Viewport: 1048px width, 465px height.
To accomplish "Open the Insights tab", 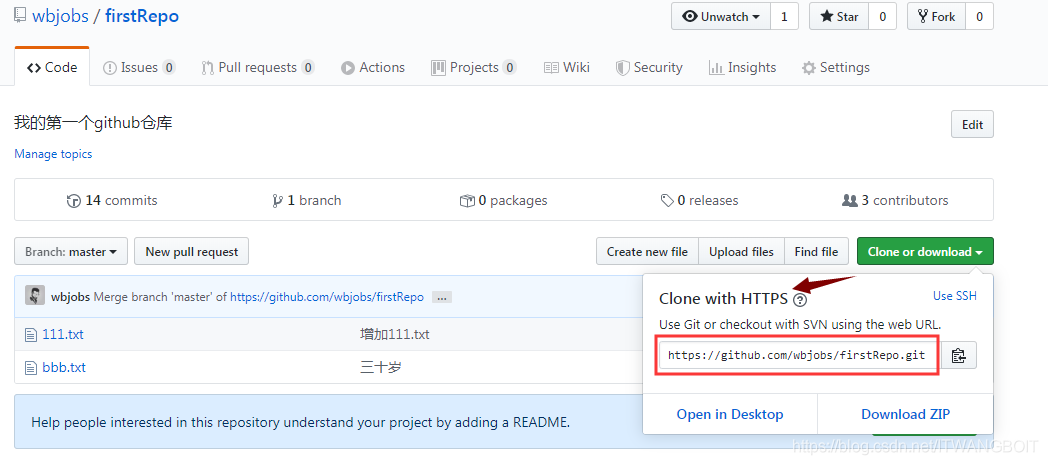I will (742, 67).
